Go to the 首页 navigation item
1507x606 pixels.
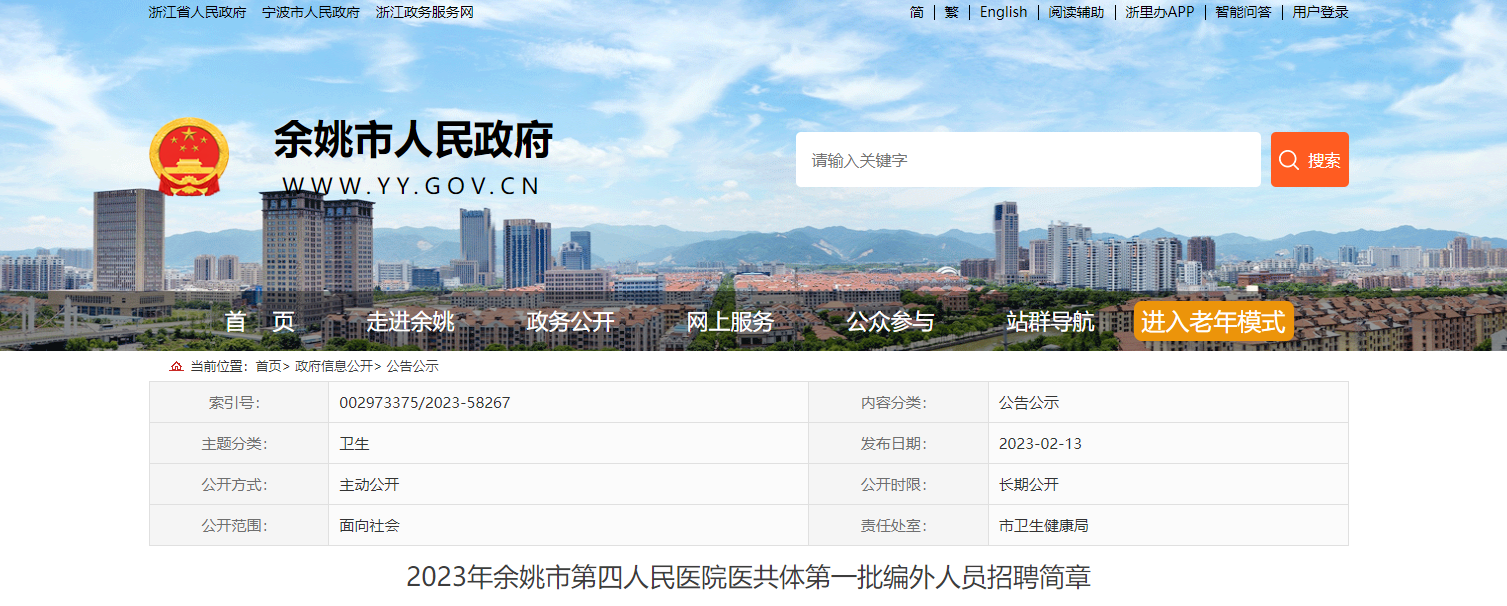tap(260, 322)
